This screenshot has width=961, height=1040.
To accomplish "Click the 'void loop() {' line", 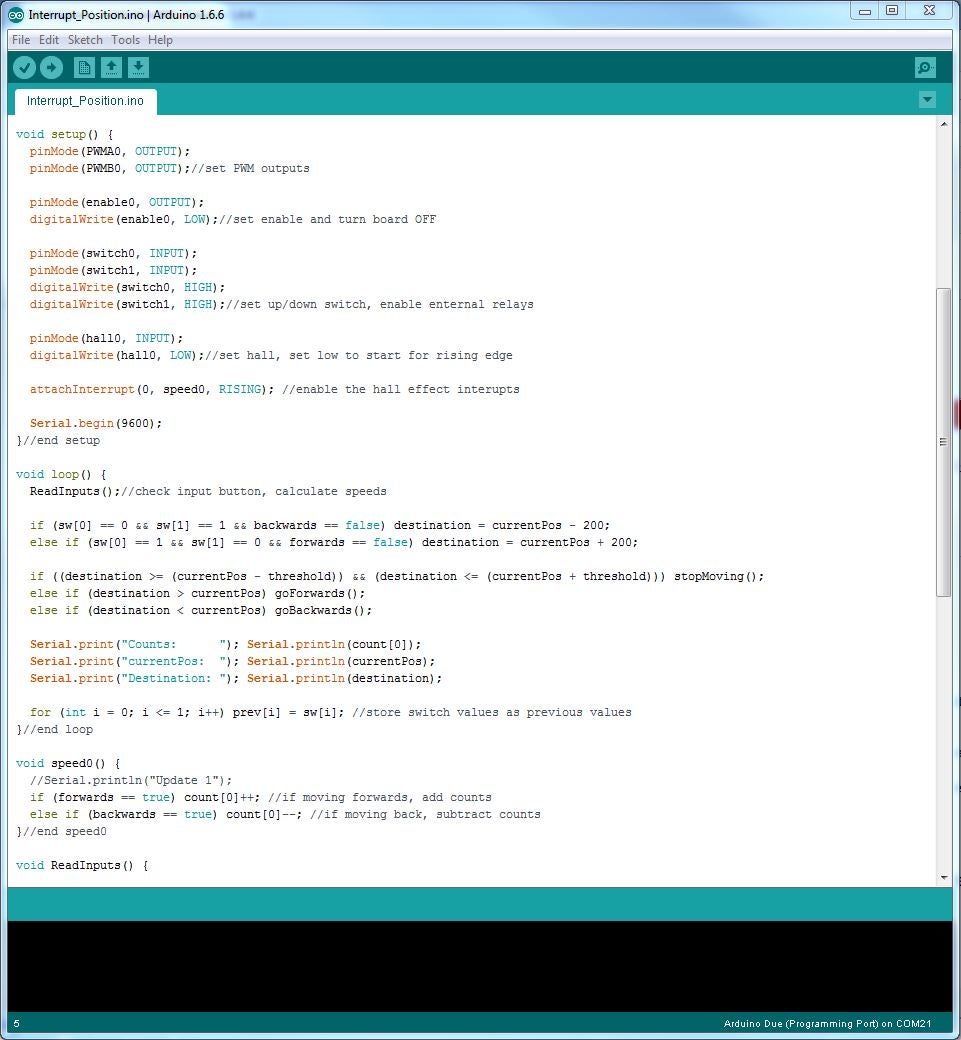I will pos(61,474).
